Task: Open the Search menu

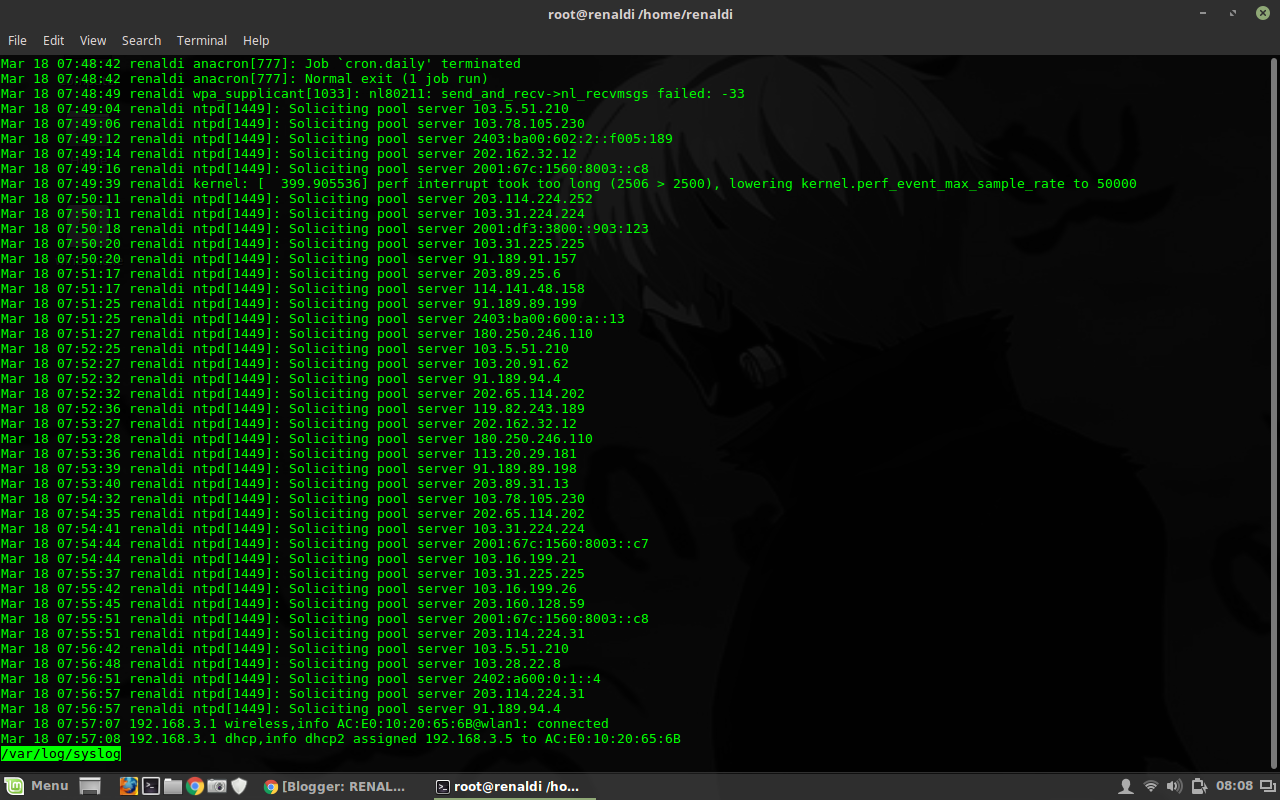Action: (x=141, y=40)
